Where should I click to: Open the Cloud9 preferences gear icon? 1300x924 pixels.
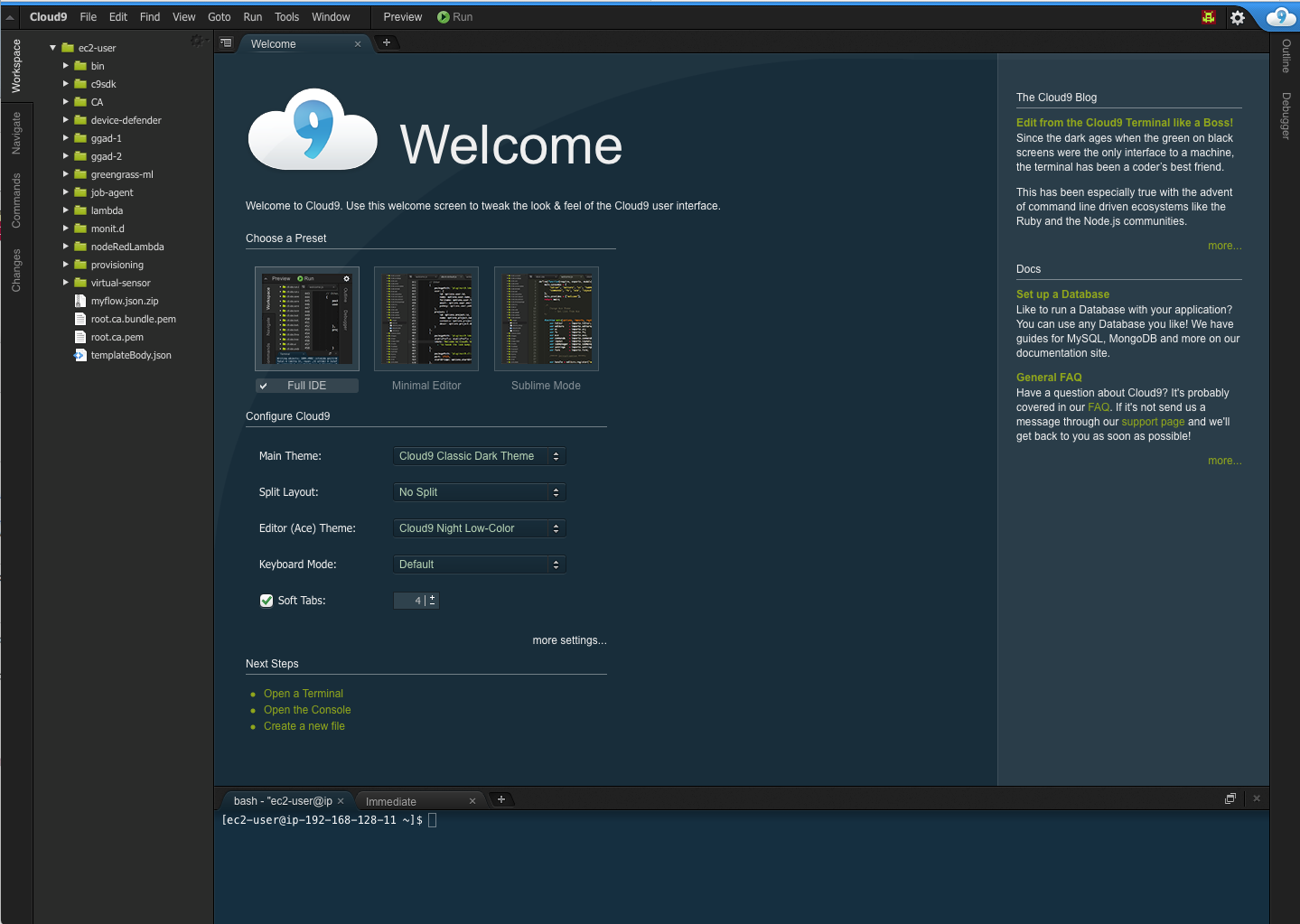click(x=1238, y=17)
